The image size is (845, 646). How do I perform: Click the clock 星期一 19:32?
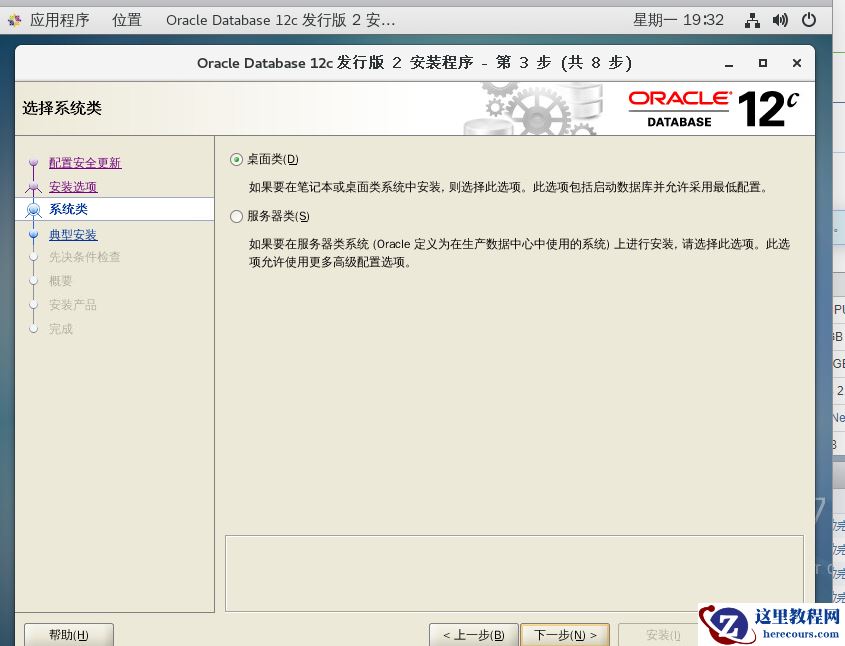(678, 20)
